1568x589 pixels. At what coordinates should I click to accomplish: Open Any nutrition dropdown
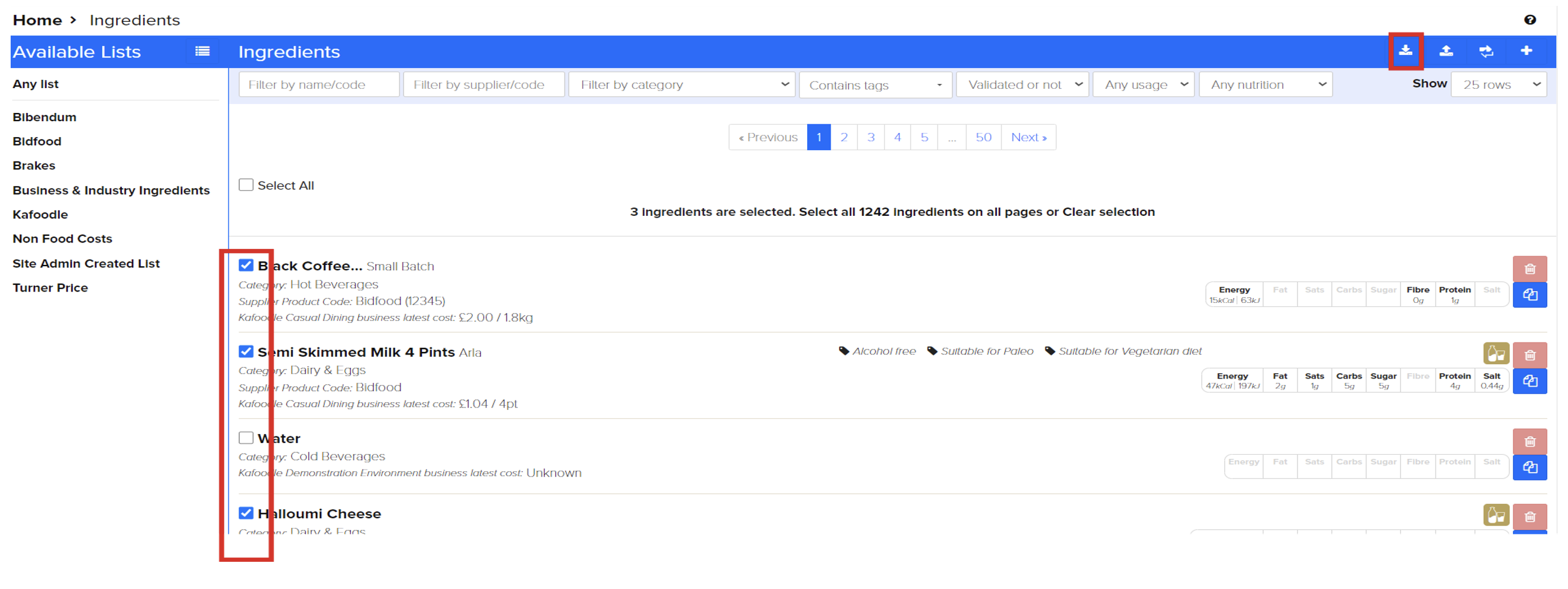click(1266, 85)
